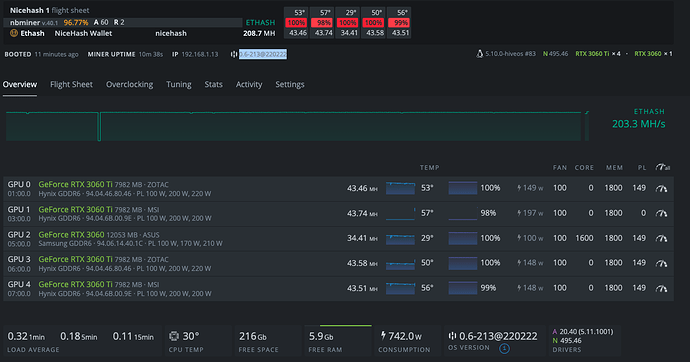
Task: Open overclock tuning for GPU 0
Action: coord(661,188)
